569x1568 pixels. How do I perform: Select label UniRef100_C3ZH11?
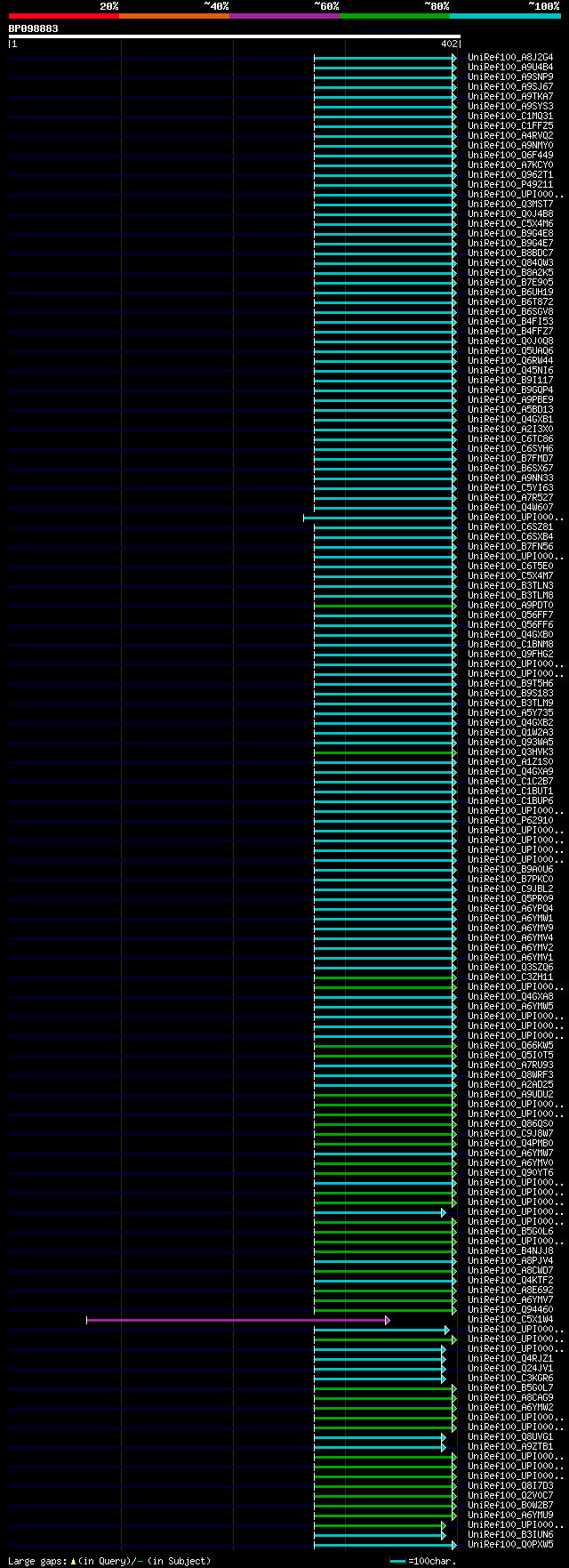click(510, 977)
